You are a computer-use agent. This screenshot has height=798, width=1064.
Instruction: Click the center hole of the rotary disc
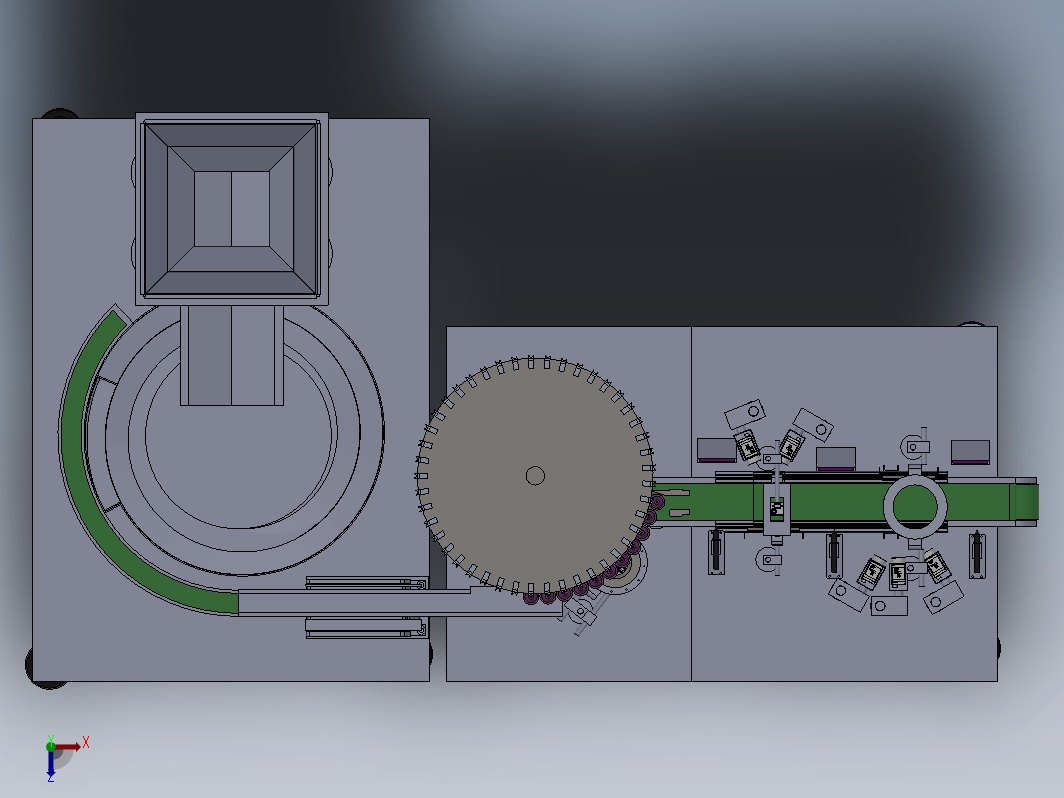pos(535,476)
